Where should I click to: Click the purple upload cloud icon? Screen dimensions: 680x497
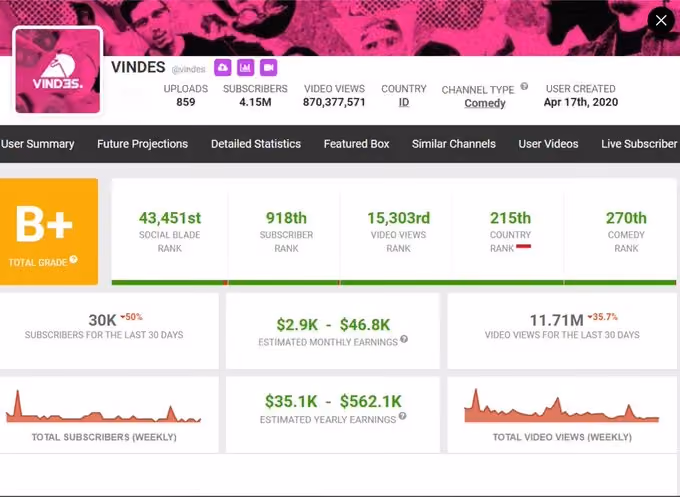(222, 68)
